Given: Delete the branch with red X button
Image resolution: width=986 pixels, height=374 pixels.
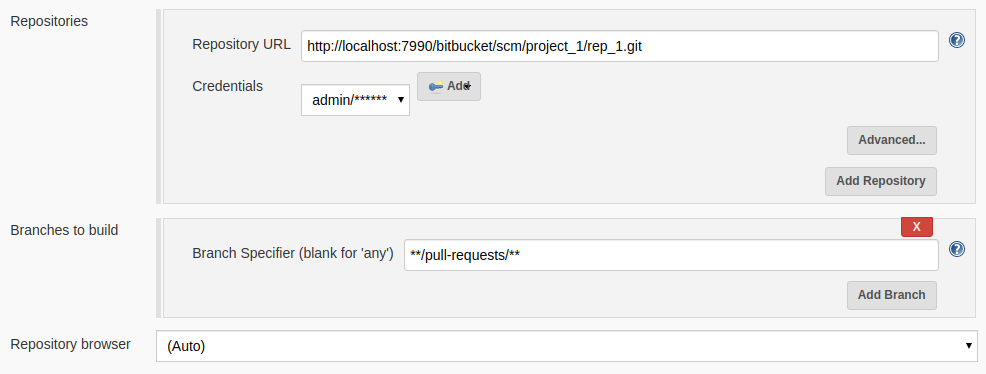Looking at the screenshot, I should click(x=916, y=227).
